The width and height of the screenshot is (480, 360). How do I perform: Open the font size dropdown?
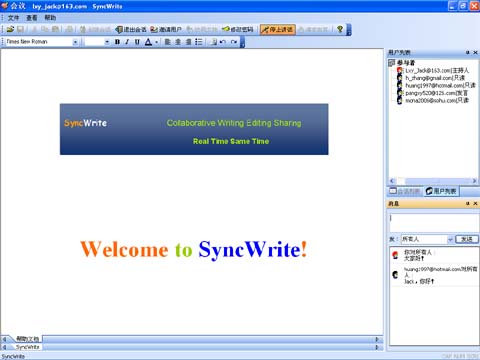107,42
